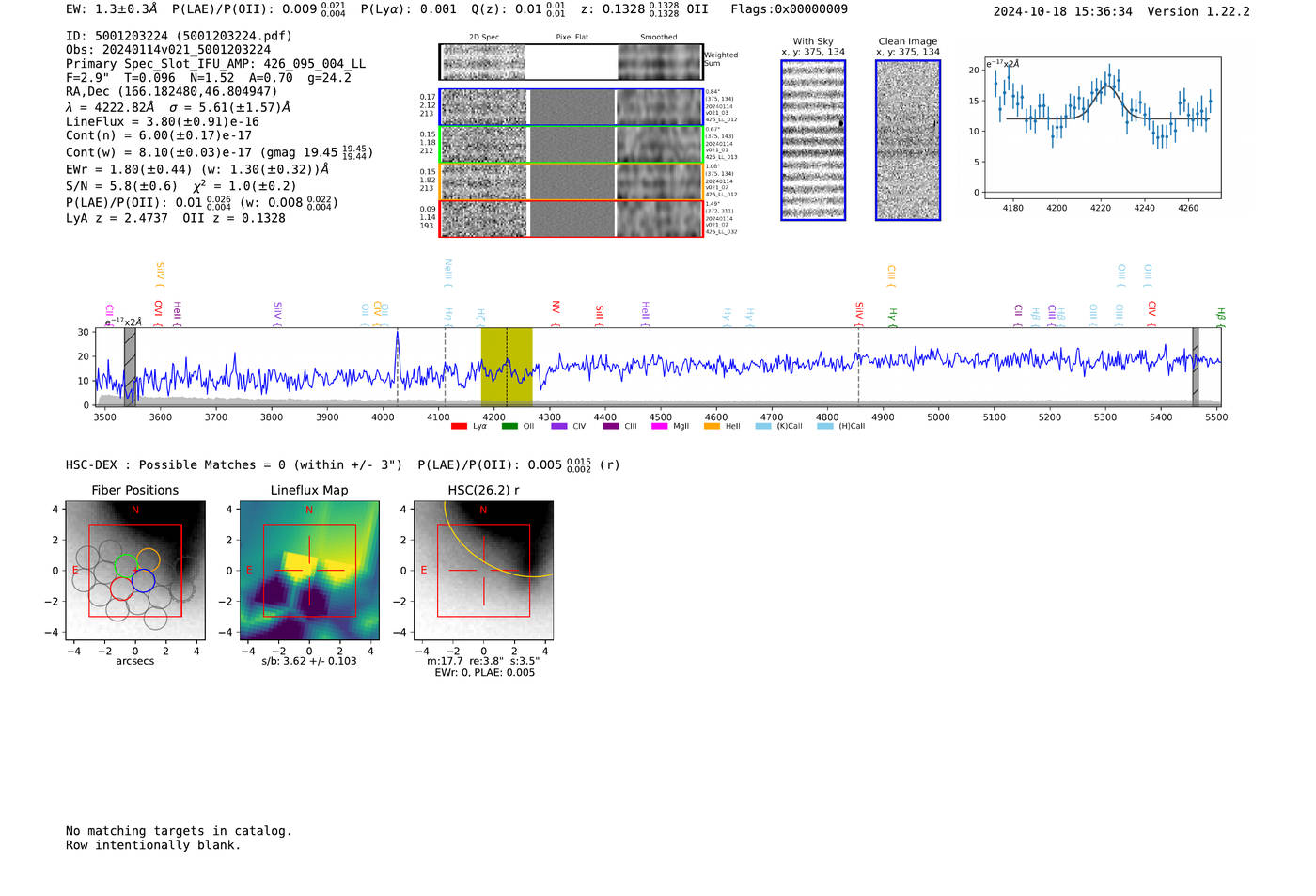
Task: Click the Weighted Sum 2D spectrum strip
Action: pos(571,62)
